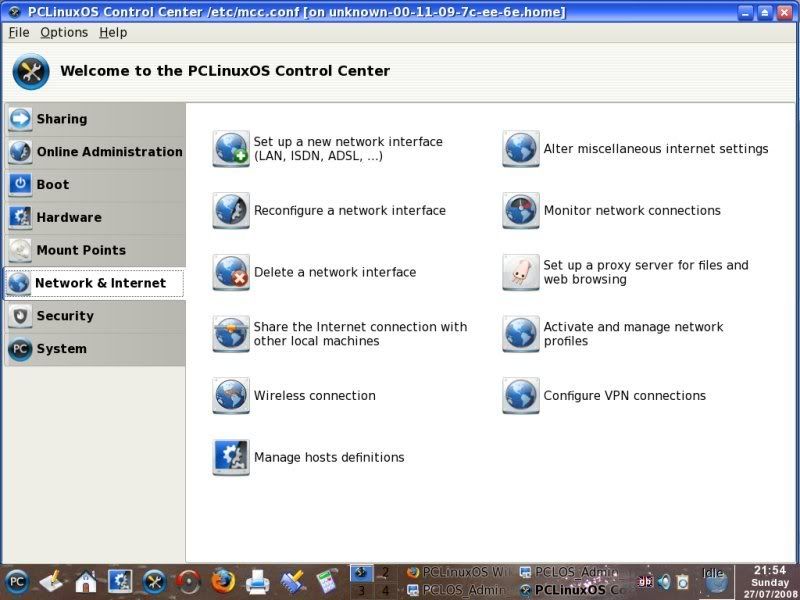Switch to virtual desktop 3
Screen dimensions: 800x600
pos(361,590)
